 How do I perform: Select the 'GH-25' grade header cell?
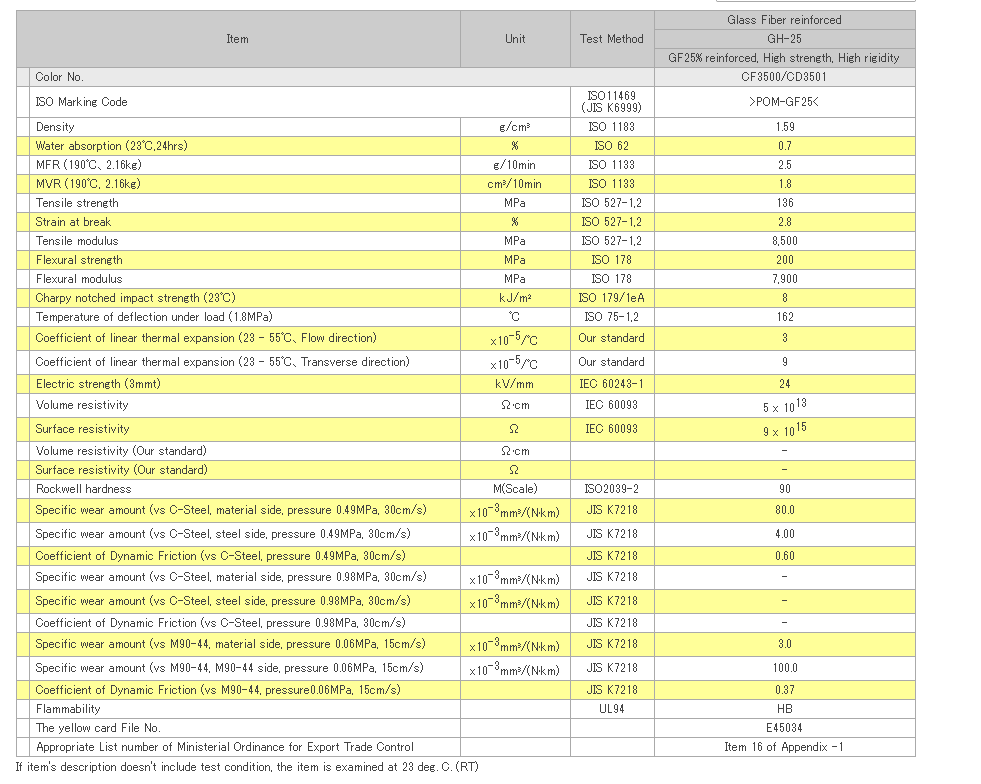(x=784, y=39)
